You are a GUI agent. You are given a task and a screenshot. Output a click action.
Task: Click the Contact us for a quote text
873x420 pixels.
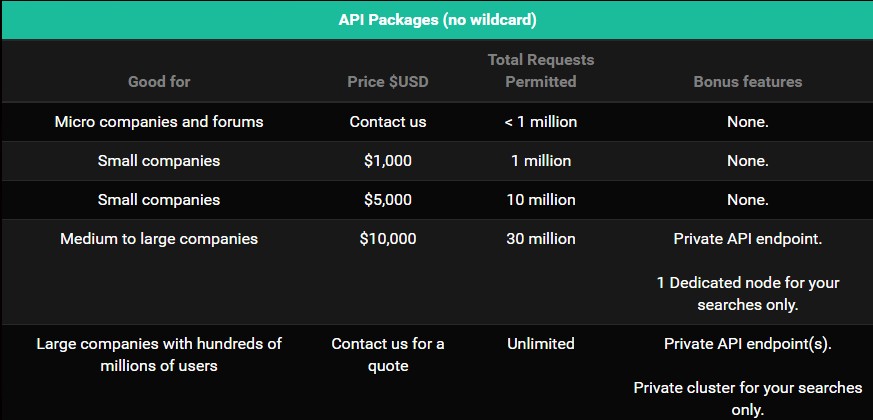click(x=388, y=354)
